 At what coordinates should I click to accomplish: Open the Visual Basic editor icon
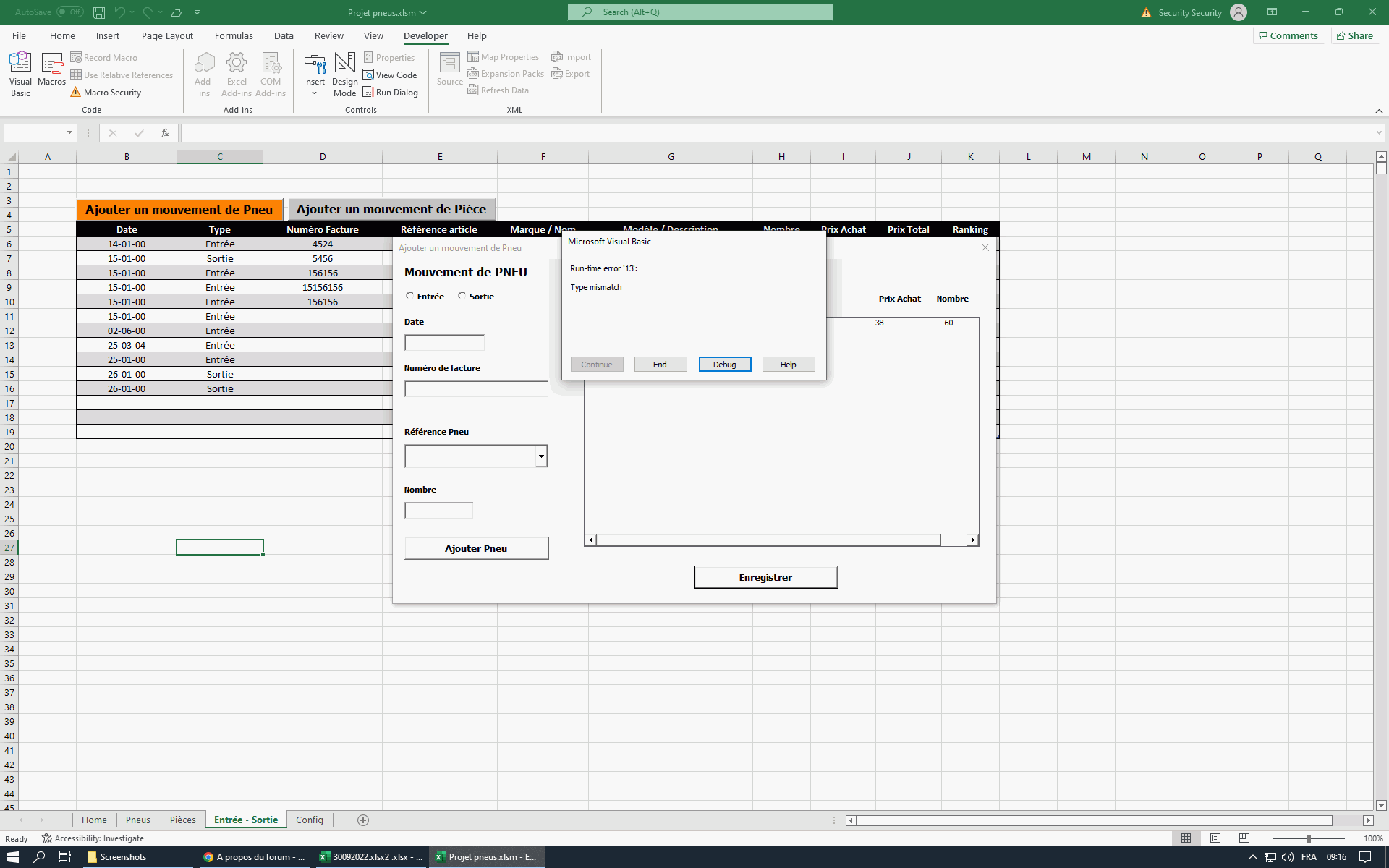pos(20,73)
